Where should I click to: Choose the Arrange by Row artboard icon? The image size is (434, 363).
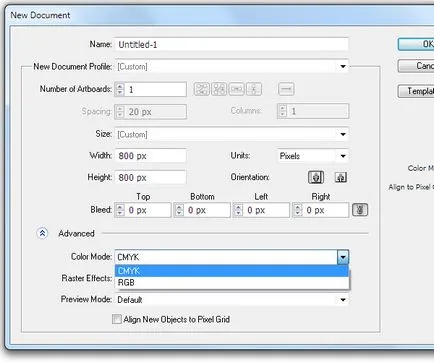236,89
